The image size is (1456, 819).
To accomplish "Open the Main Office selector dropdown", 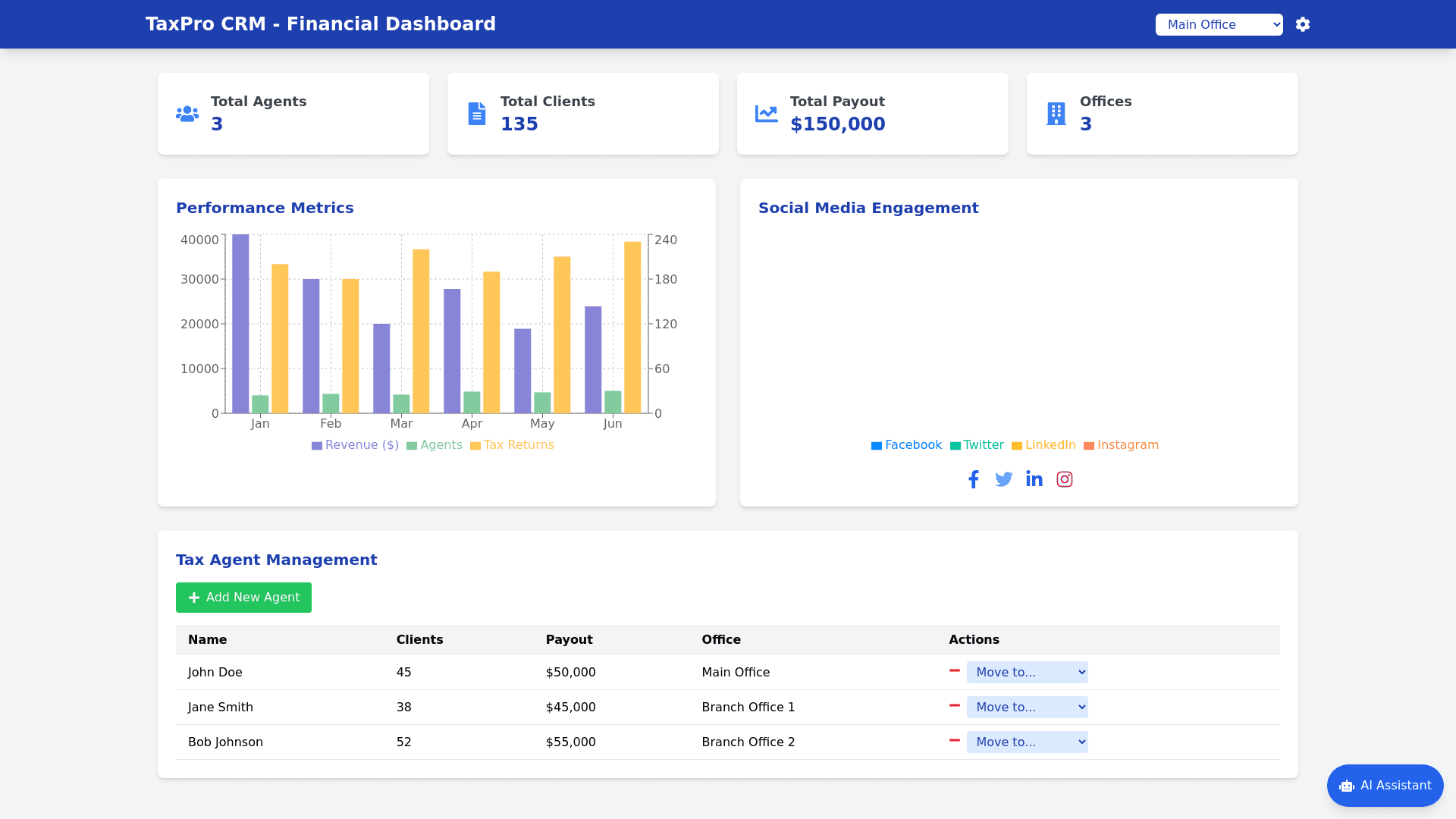I will (1219, 24).
